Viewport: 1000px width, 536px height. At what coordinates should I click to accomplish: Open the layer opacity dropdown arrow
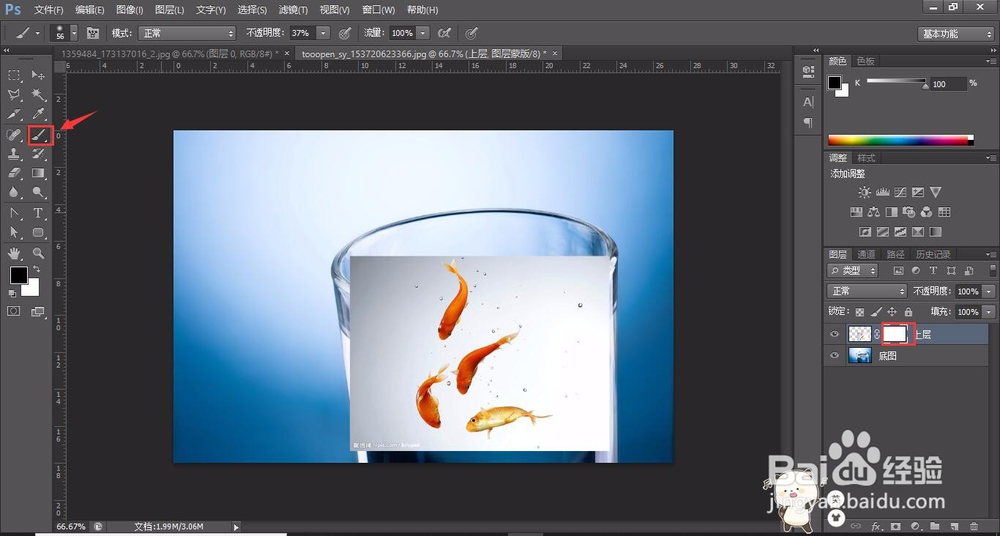(x=989, y=291)
